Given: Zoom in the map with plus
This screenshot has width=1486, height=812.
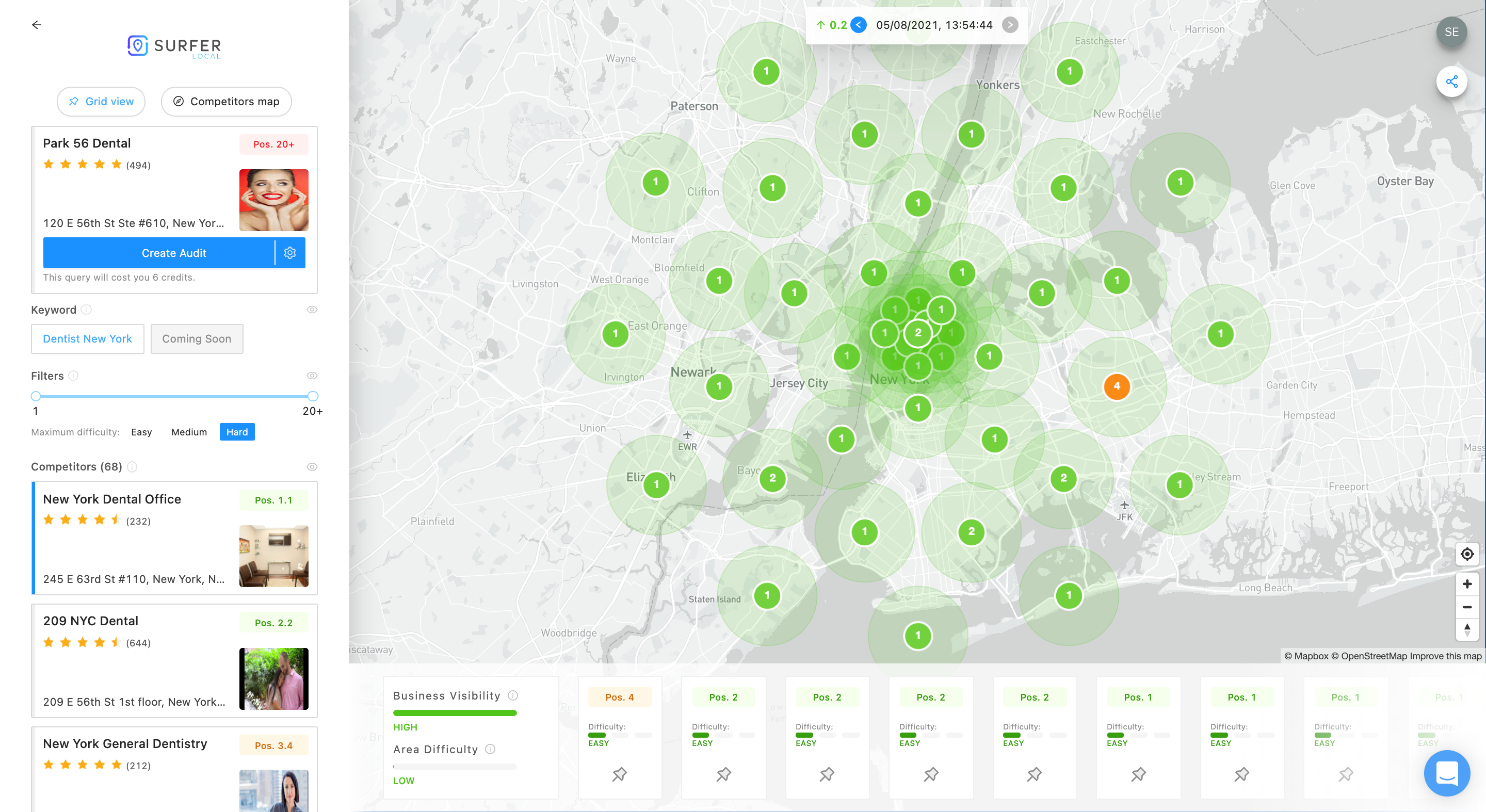Looking at the screenshot, I should (1467, 584).
